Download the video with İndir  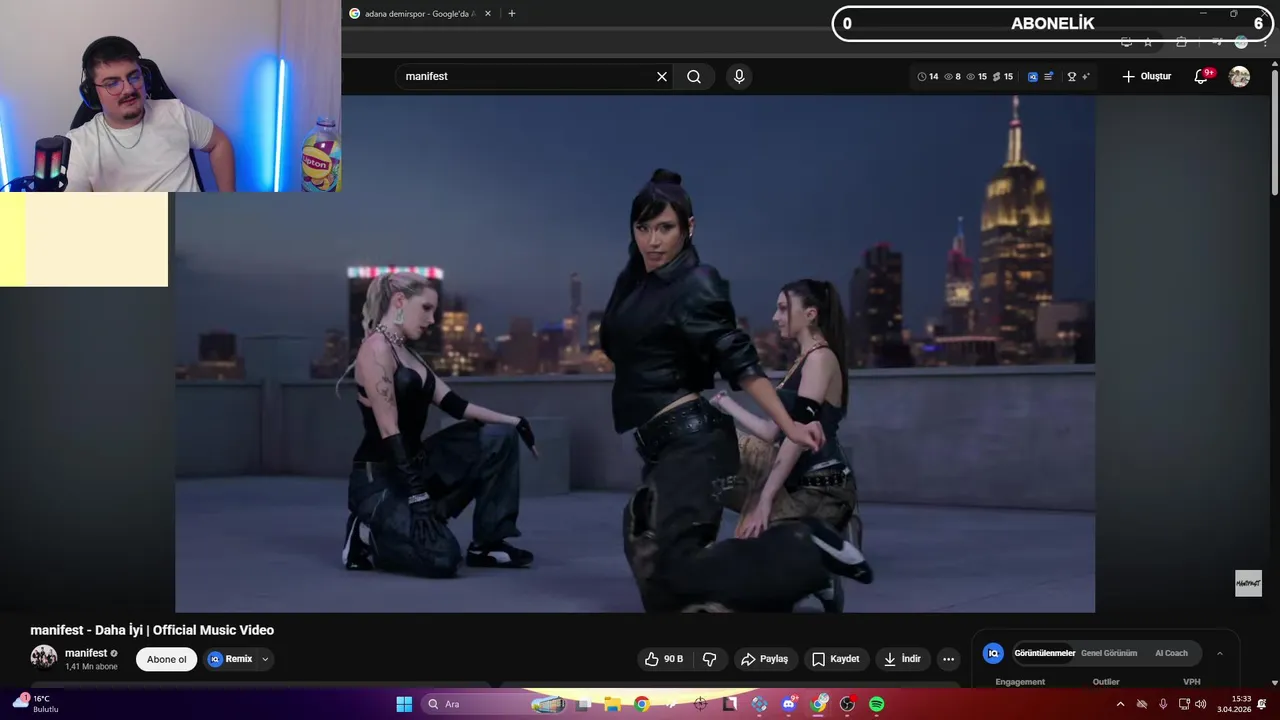(902, 659)
